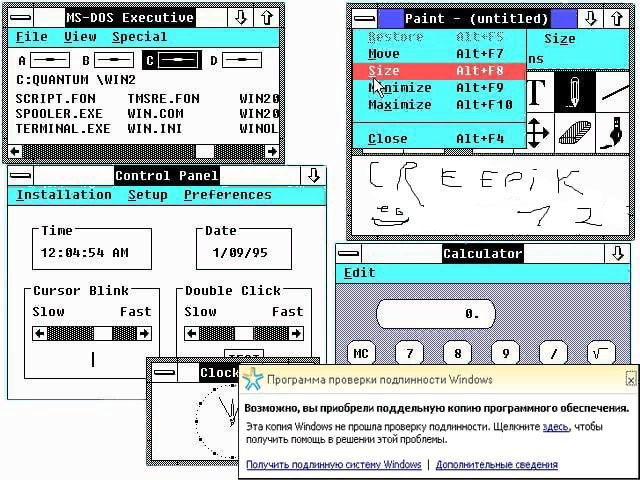This screenshot has height=480, width=640.
Task: Click Double Click slider left arrow
Action: coord(191,333)
